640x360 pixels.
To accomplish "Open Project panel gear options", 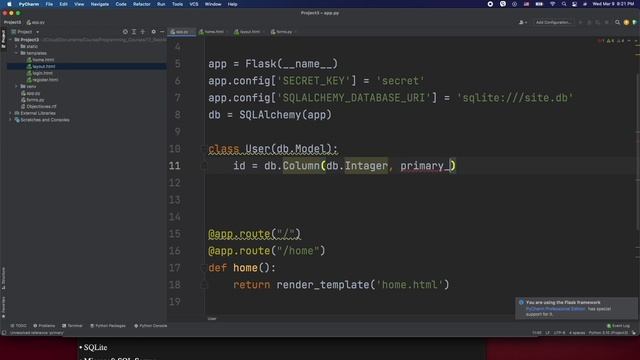I will click(x=153, y=32).
